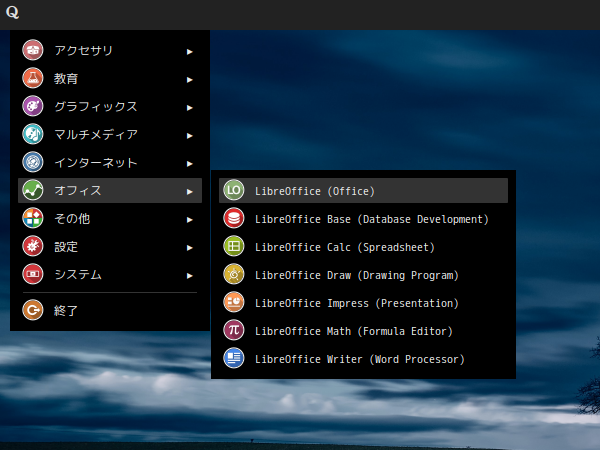The width and height of the screenshot is (600, 450).
Task: Expand the その他 submenu arrow
Action: tap(189, 220)
